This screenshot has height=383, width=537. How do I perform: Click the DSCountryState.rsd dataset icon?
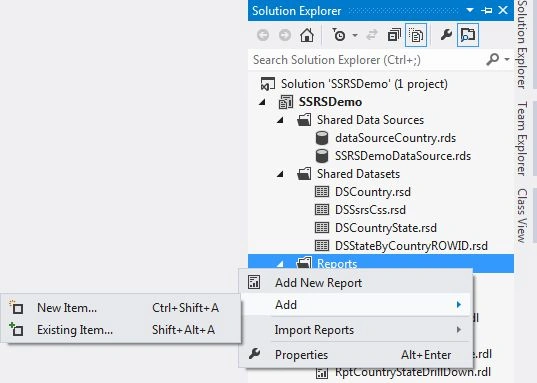322,228
